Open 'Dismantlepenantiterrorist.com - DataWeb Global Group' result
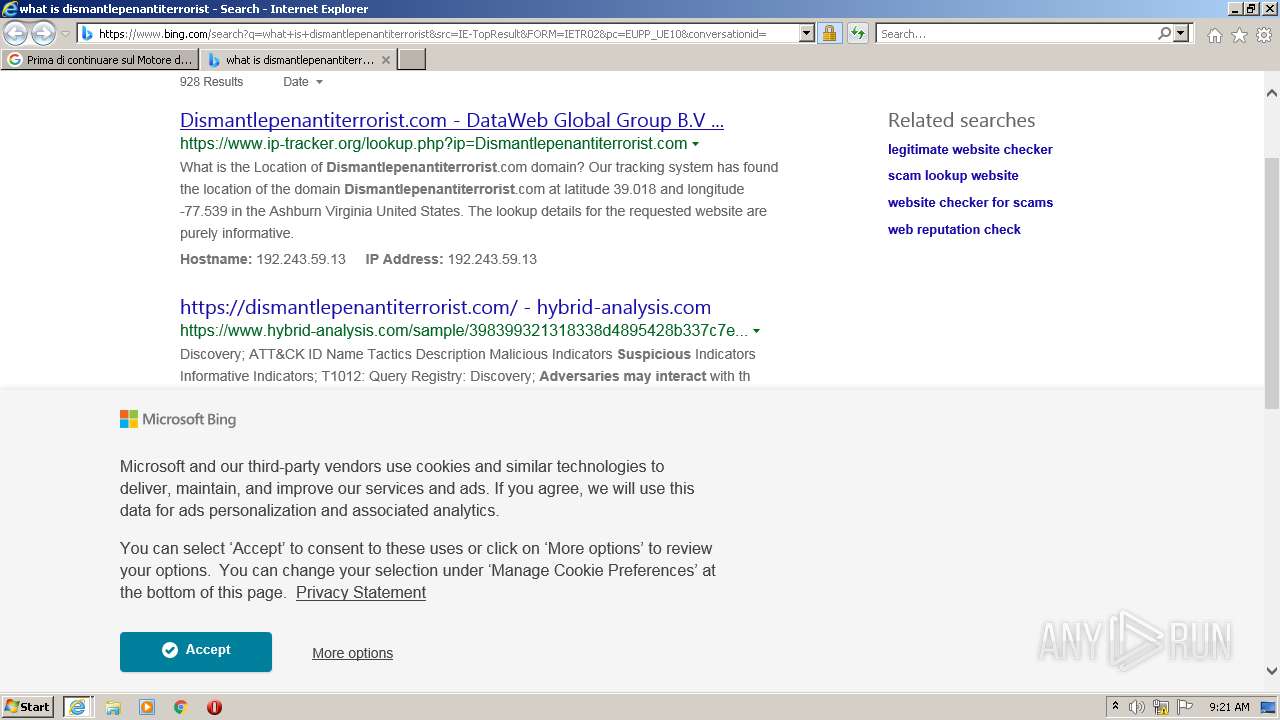1280x720 pixels. [452, 120]
